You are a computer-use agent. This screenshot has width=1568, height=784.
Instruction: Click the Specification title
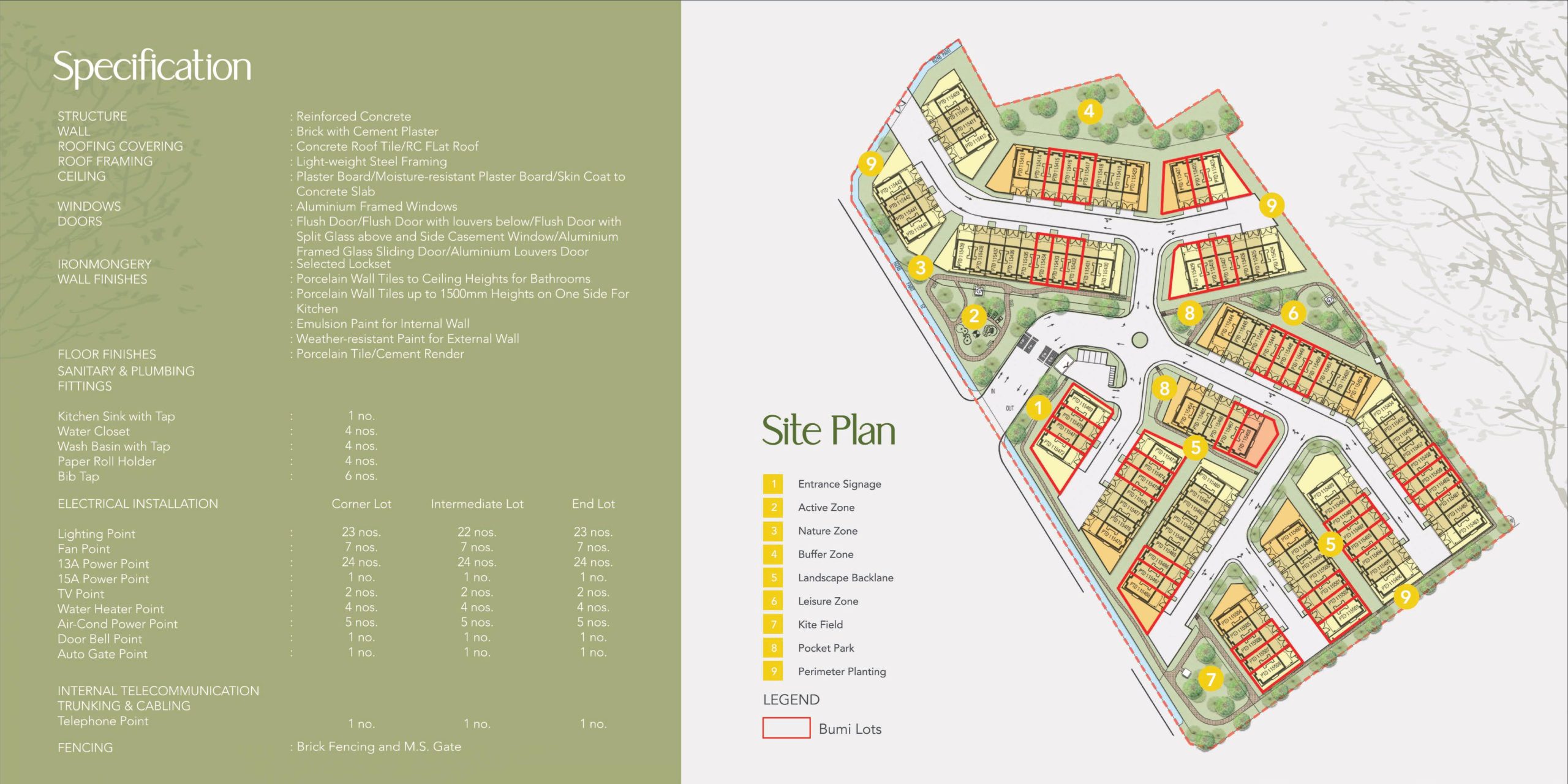point(152,66)
